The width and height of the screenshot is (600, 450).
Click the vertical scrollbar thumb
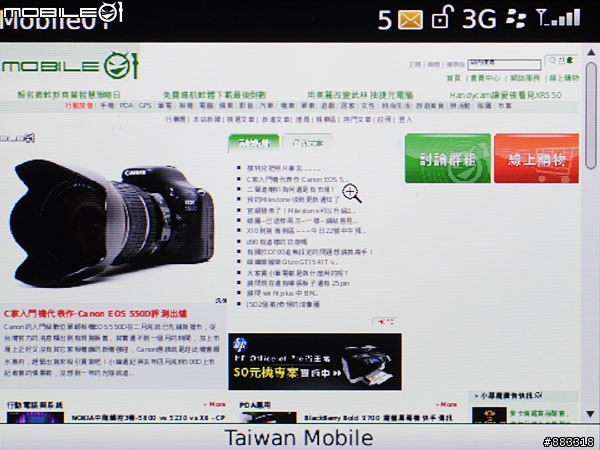591,116
